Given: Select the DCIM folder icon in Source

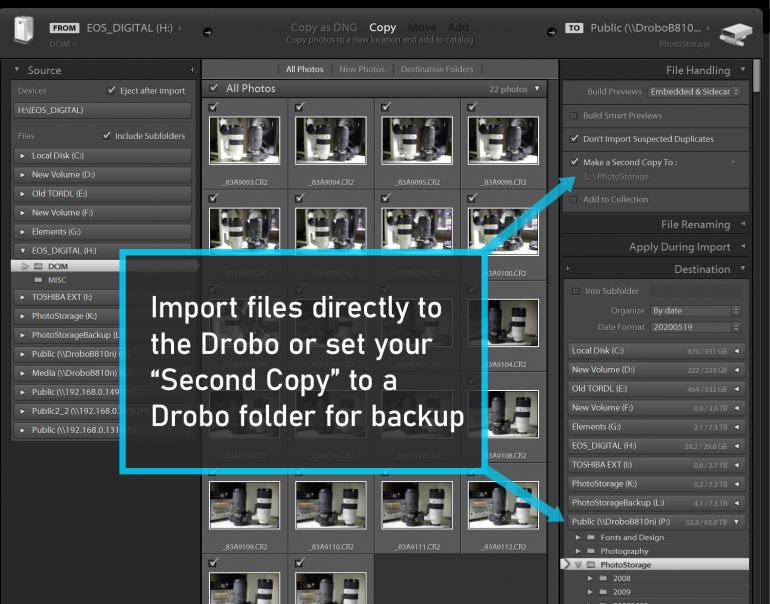Looking at the screenshot, I should pyautogui.click(x=38, y=266).
